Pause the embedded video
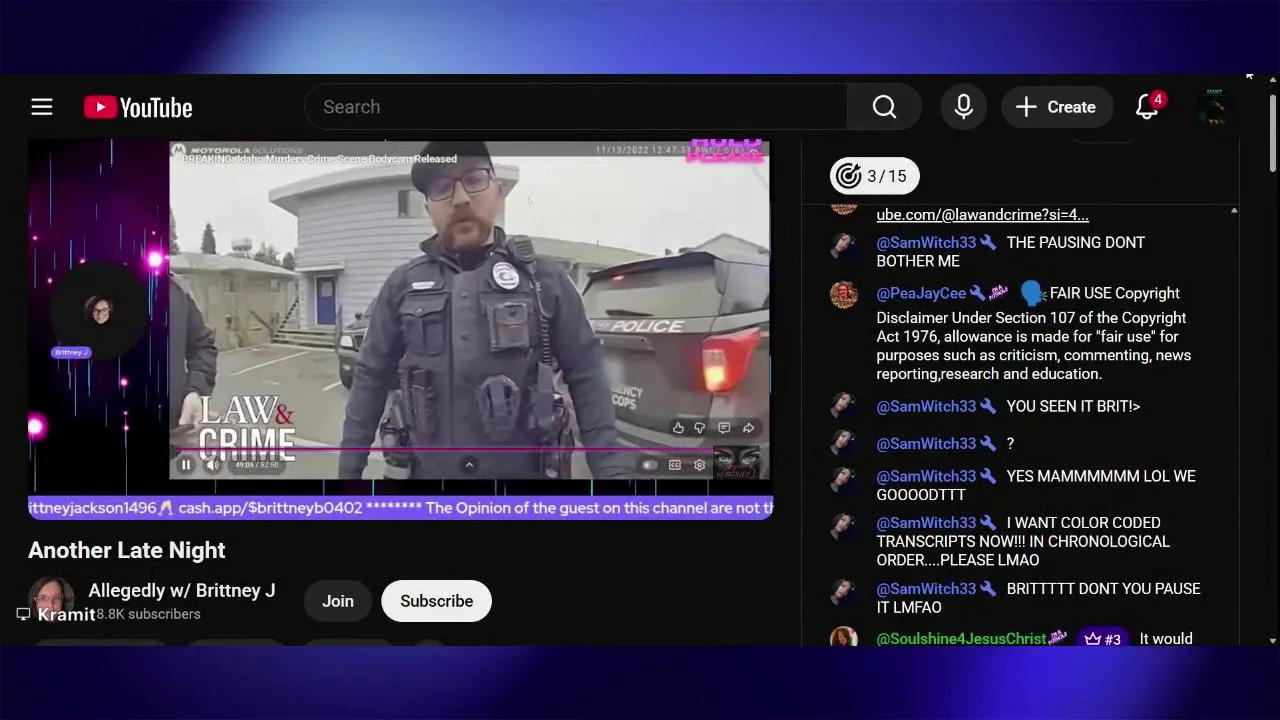The height and width of the screenshot is (720, 1280). click(x=186, y=465)
